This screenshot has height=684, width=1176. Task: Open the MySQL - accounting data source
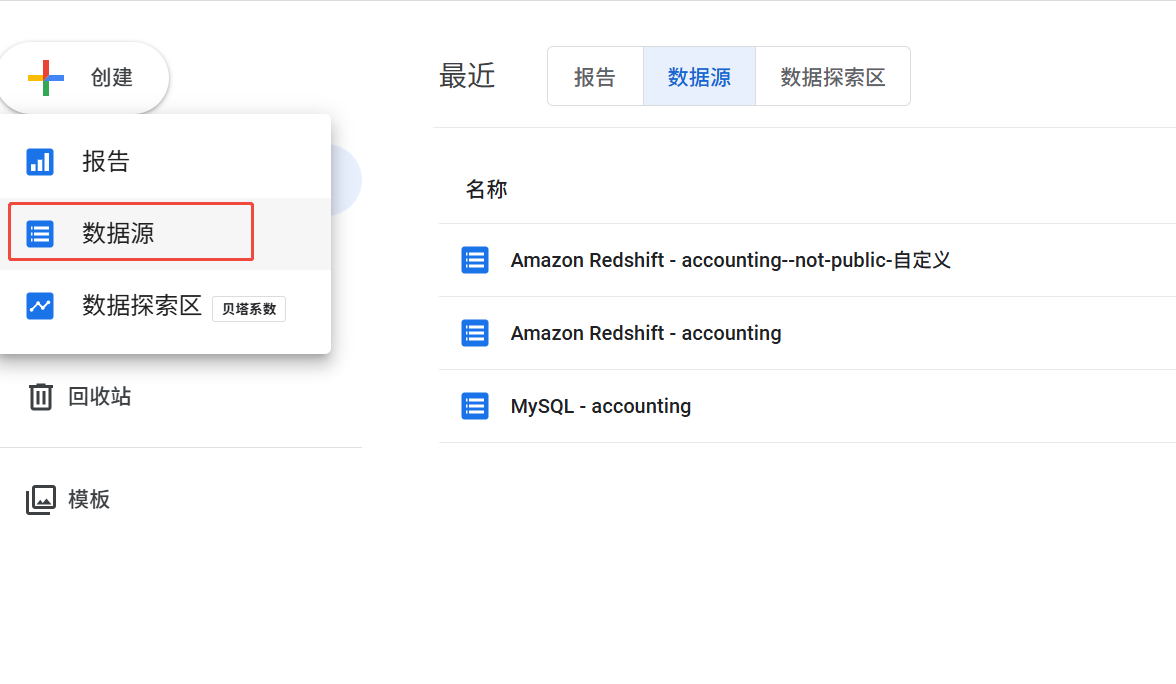[601, 406]
